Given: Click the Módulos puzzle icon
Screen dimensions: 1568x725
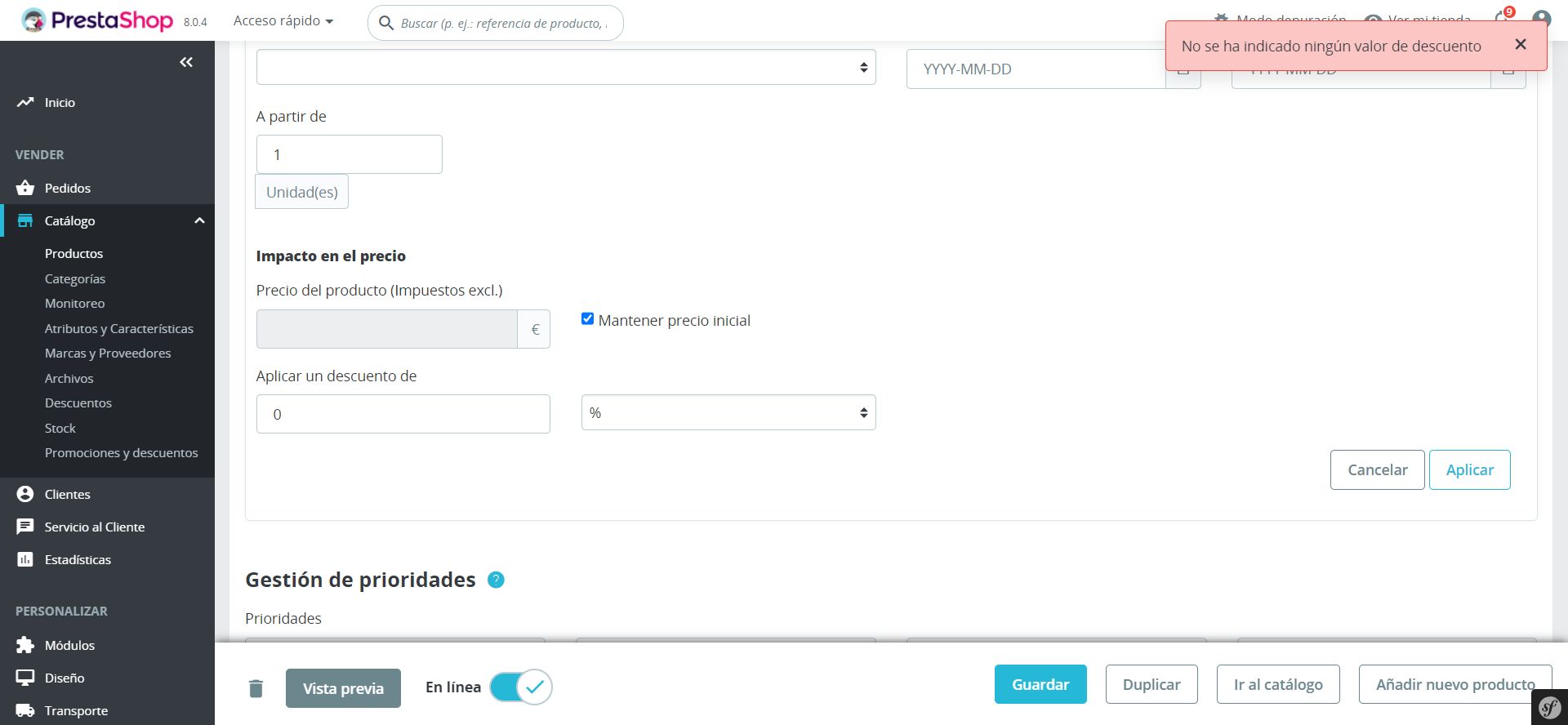Looking at the screenshot, I should click(25, 645).
